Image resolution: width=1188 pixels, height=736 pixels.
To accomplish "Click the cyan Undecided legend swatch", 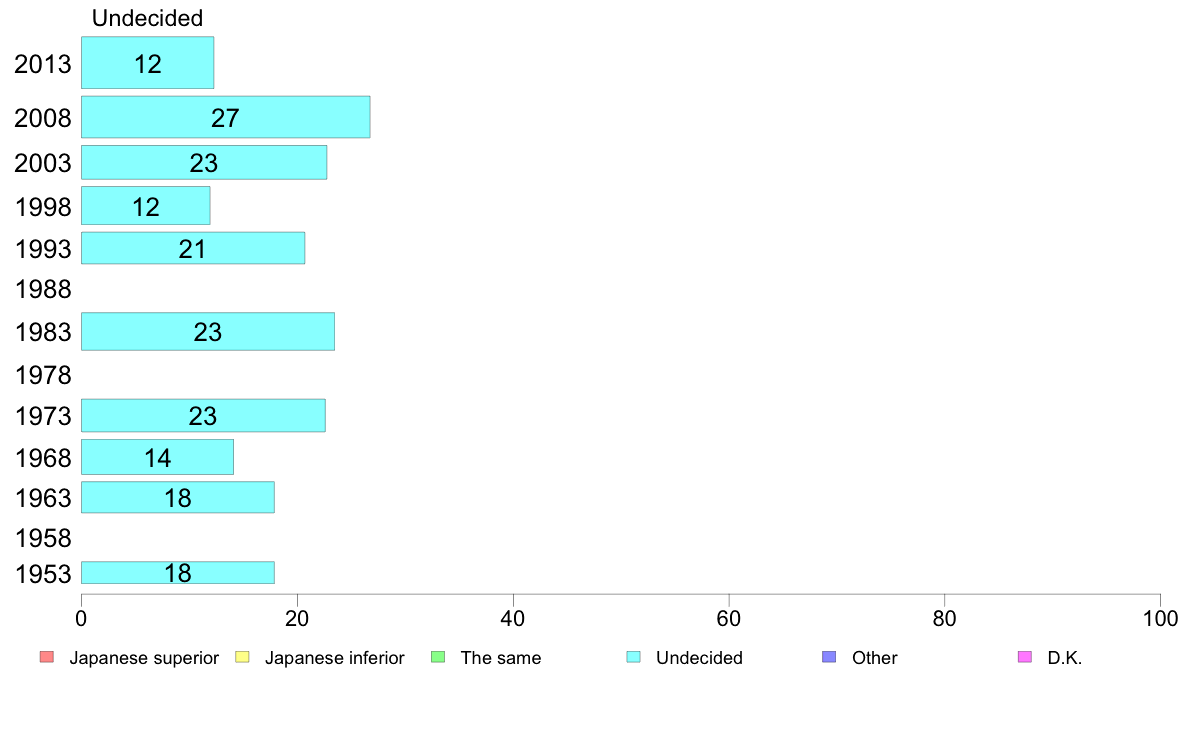I will [633, 657].
